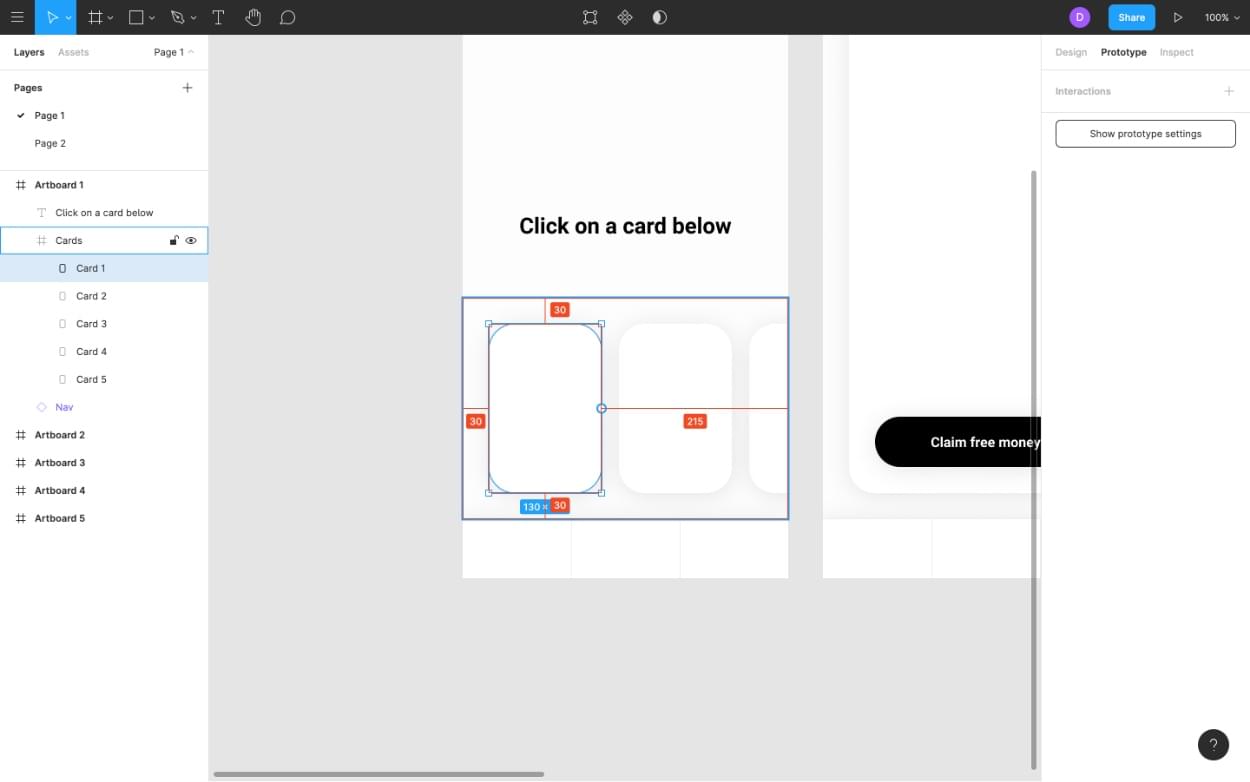Switch to the Design tab

pos(1071,52)
